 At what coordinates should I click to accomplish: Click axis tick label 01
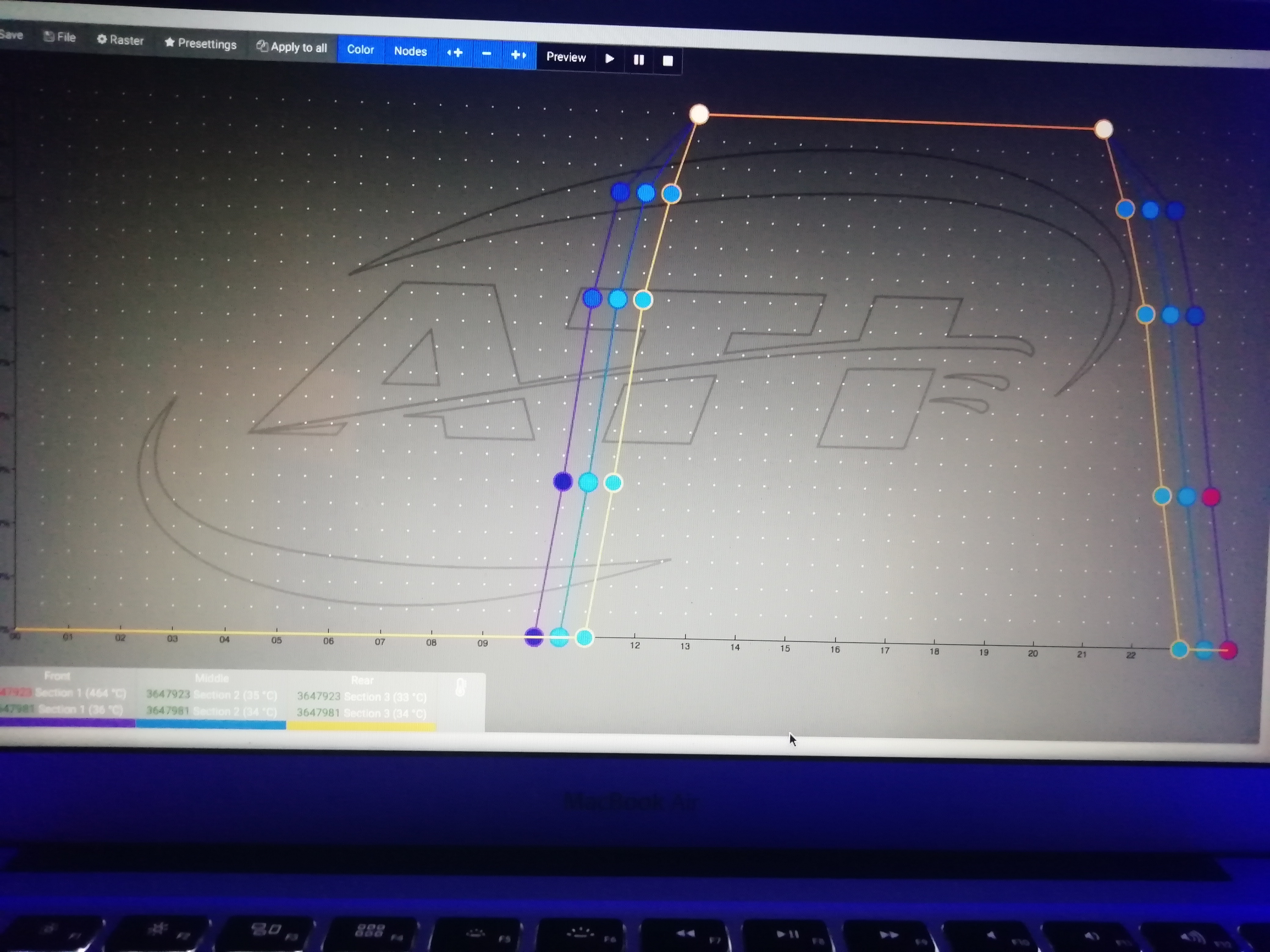pyautogui.click(x=68, y=637)
